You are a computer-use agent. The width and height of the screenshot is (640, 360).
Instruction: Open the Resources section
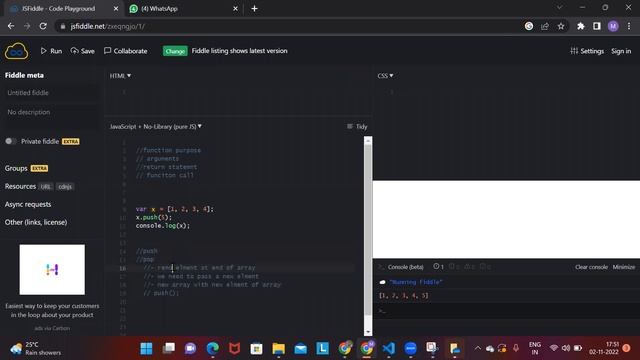pos(20,187)
